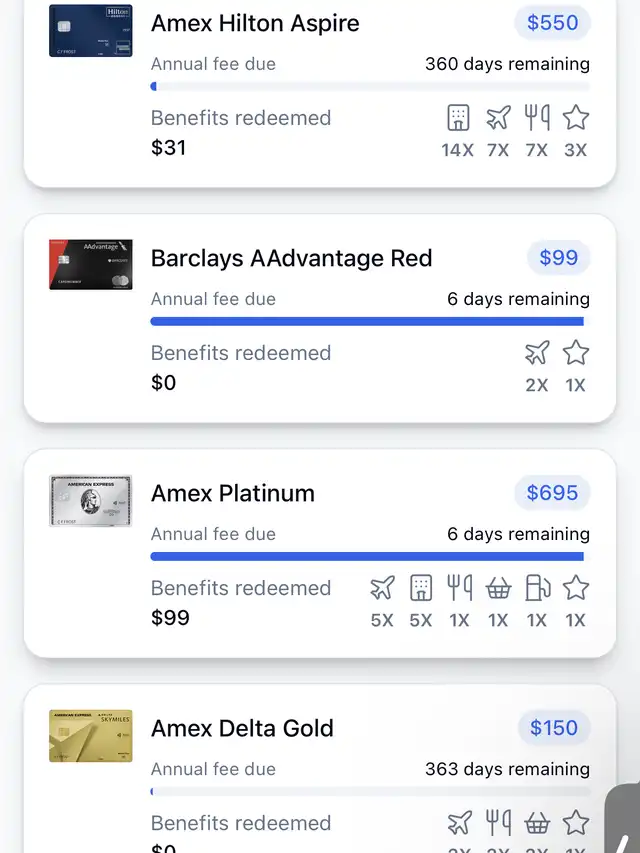Tap the hotel icon on Amex Platinum
This screenshot has width=640, height=853.
[x=421, y=588]
